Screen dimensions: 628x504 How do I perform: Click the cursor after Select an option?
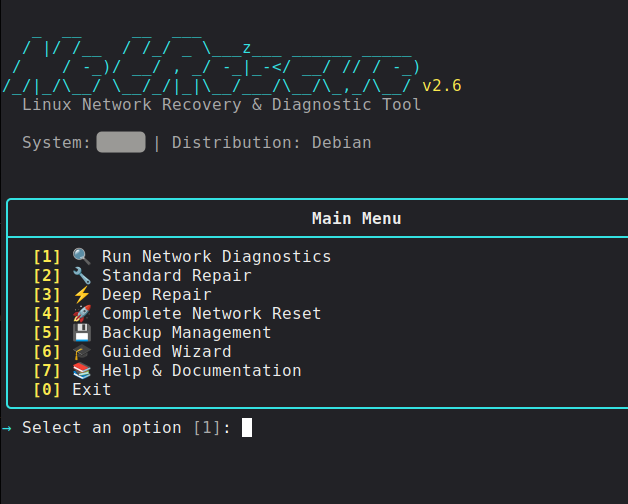[247, 427]
